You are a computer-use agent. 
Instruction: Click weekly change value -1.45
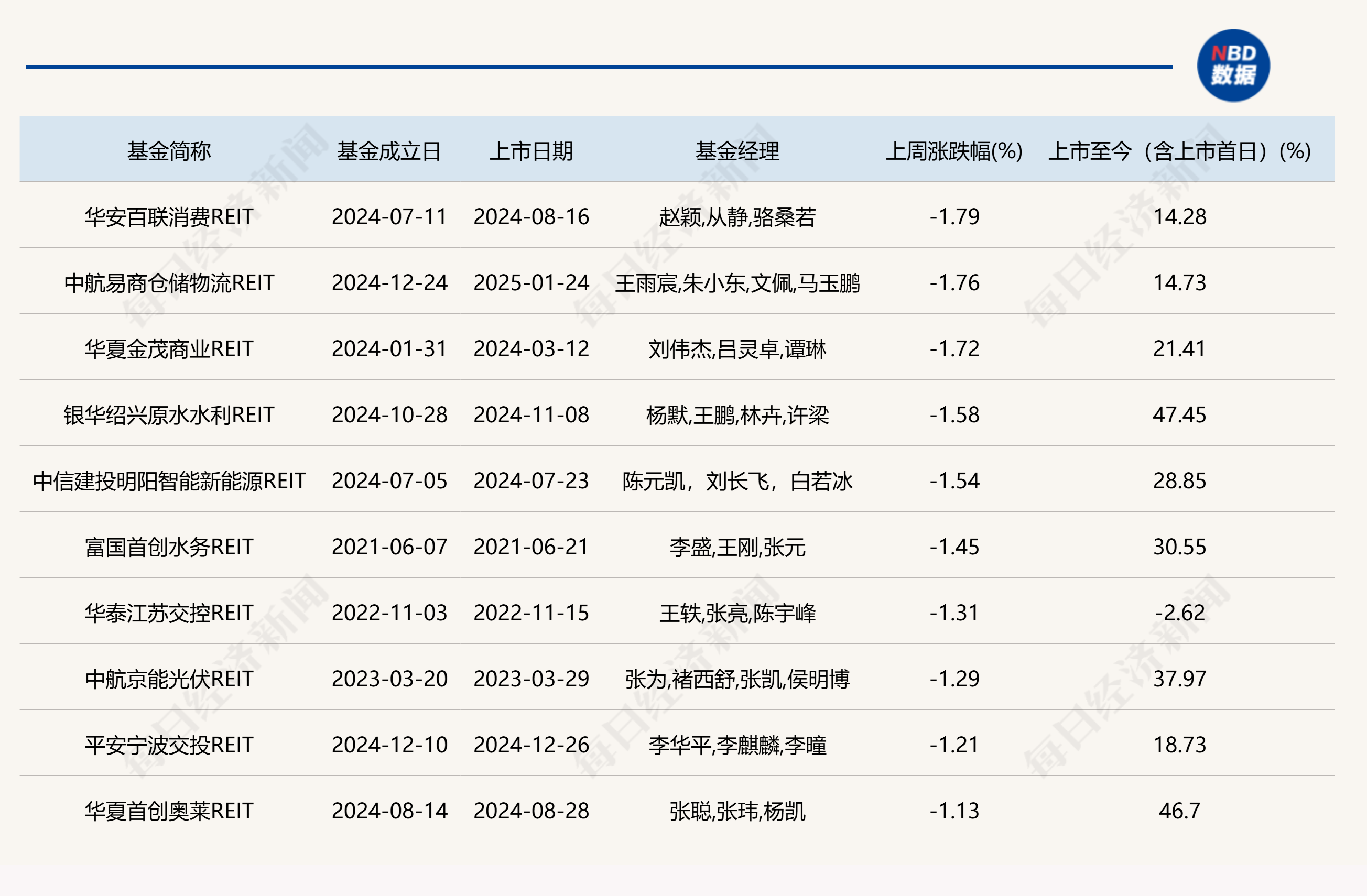[x=954, y=547]
